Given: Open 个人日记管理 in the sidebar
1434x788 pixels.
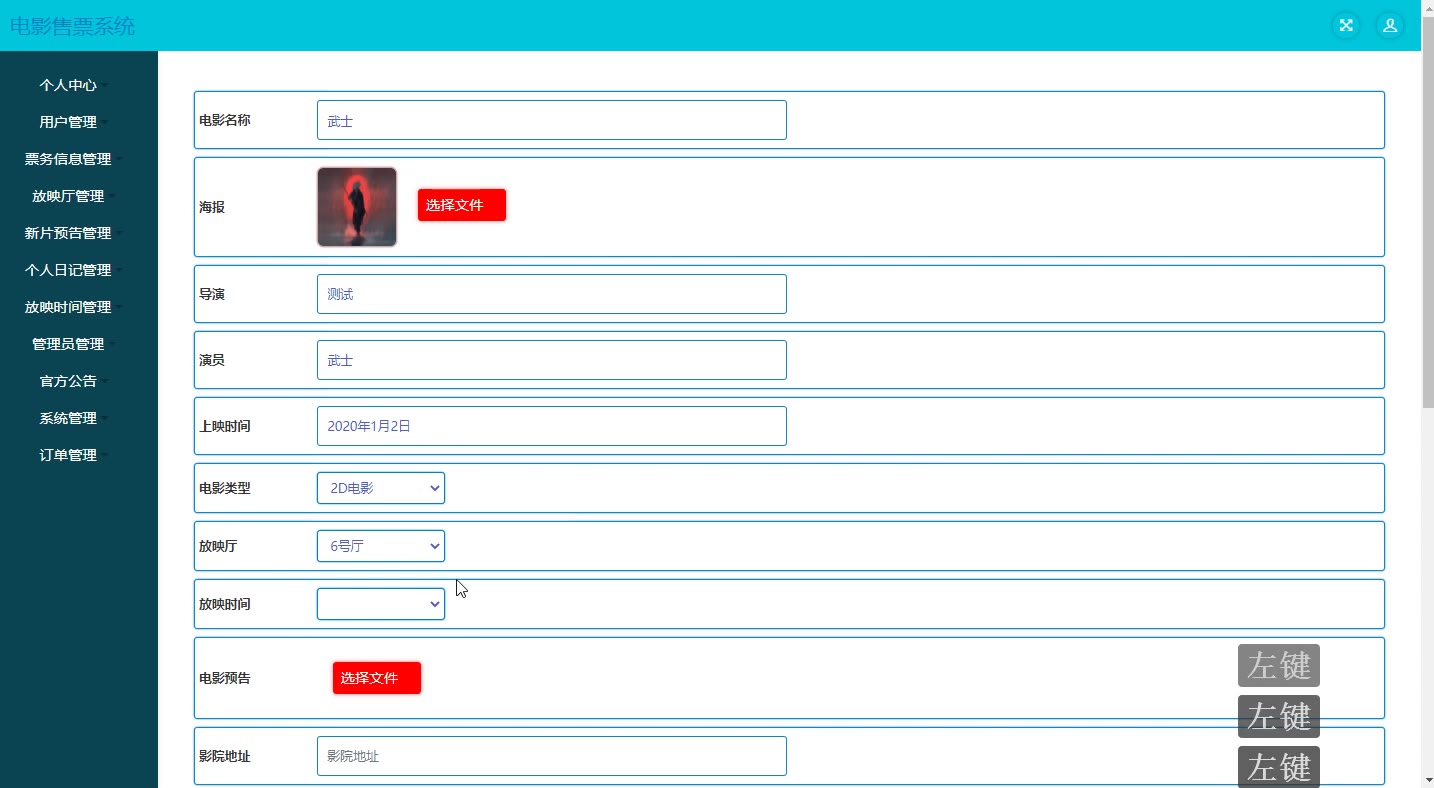Looking at the screenshot, I should point(73,270).
